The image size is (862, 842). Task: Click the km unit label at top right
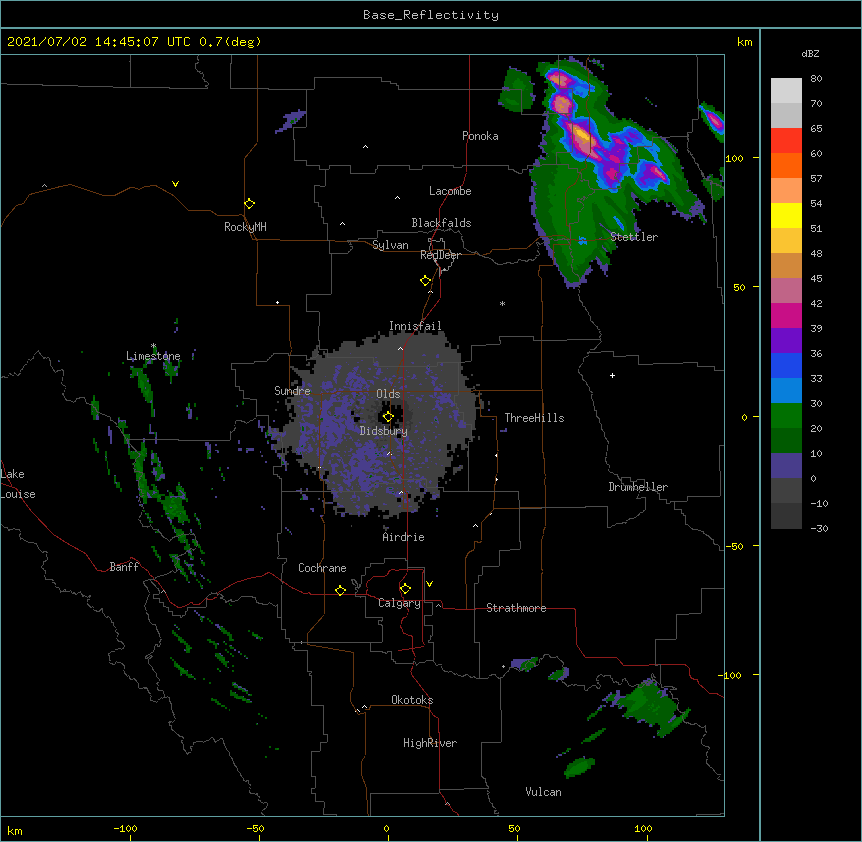point(745,42)
